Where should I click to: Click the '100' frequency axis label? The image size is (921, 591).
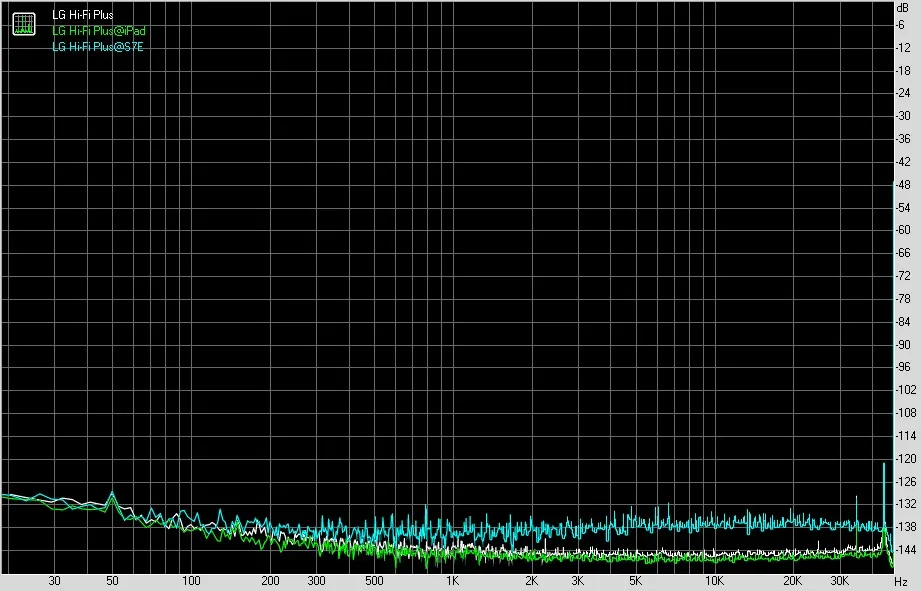(191, 581)
